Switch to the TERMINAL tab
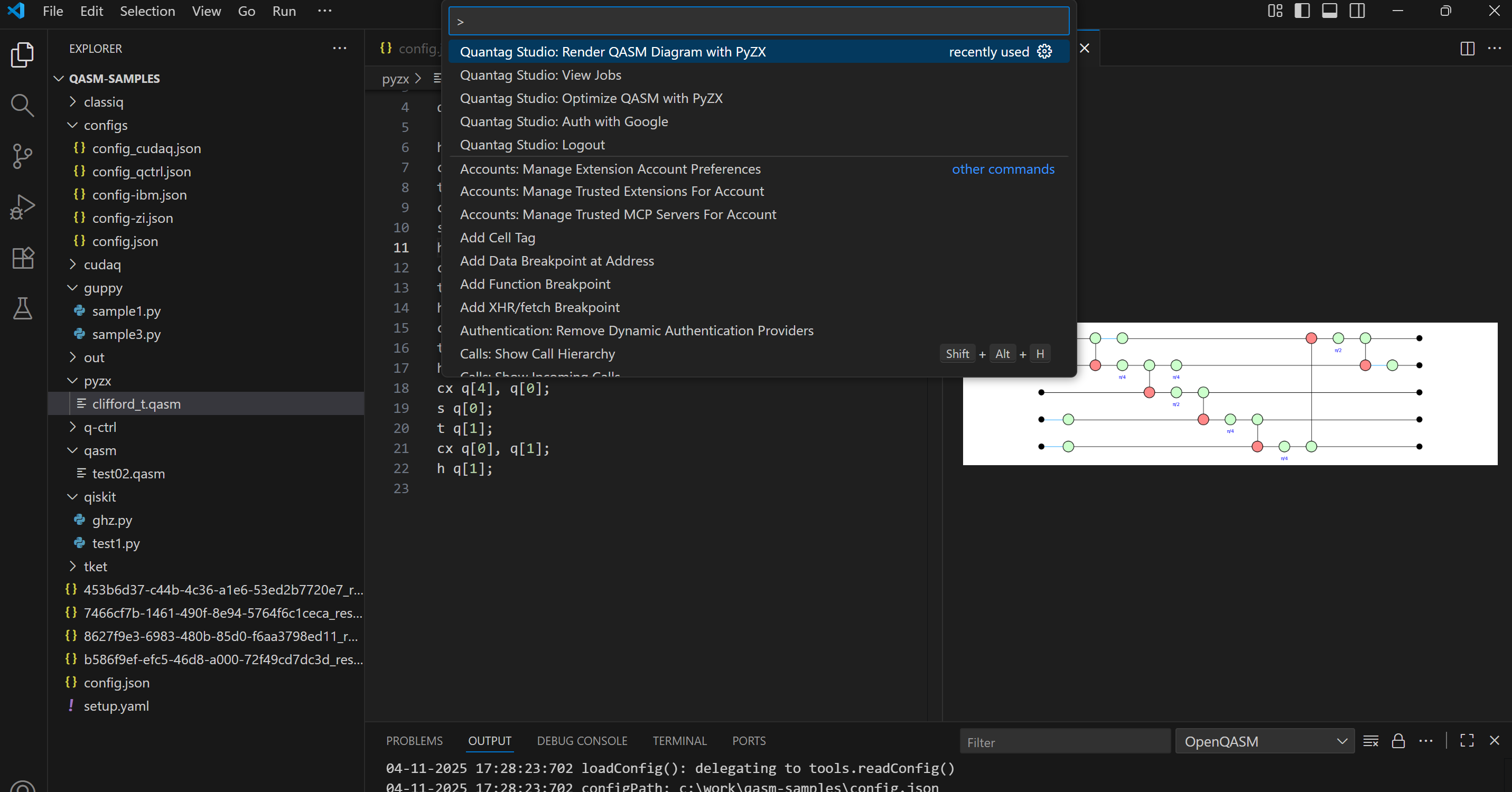Screen dimensions: 1512x792 coord(679,741)
